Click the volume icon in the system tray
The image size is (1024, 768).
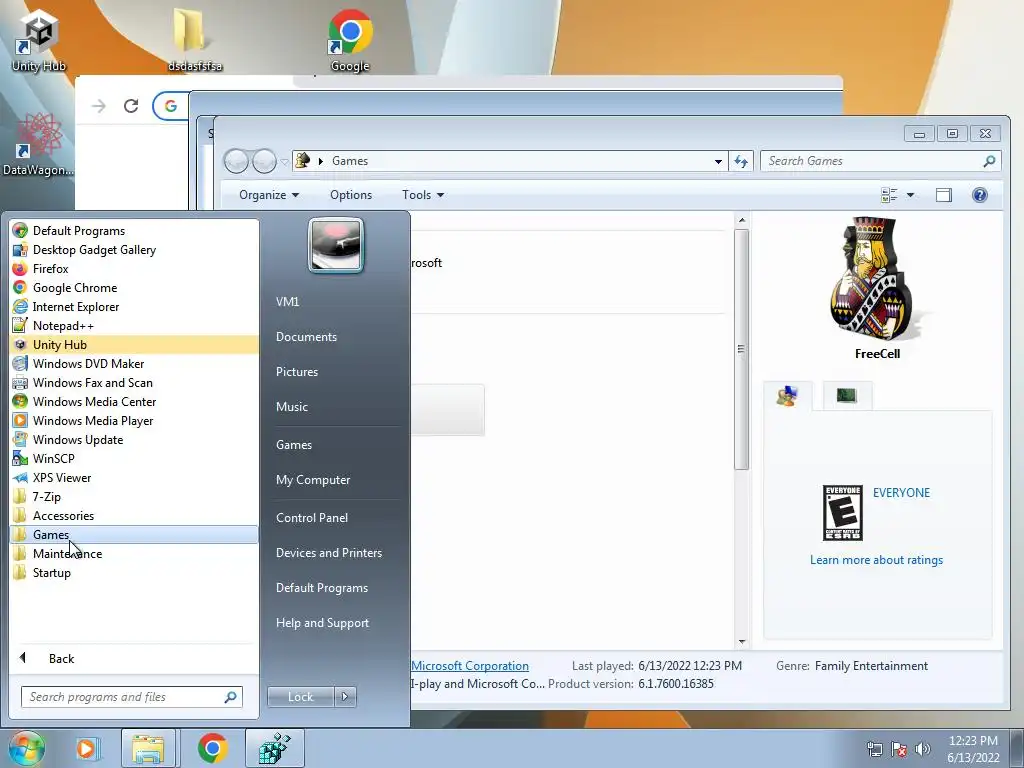point(923,749)
